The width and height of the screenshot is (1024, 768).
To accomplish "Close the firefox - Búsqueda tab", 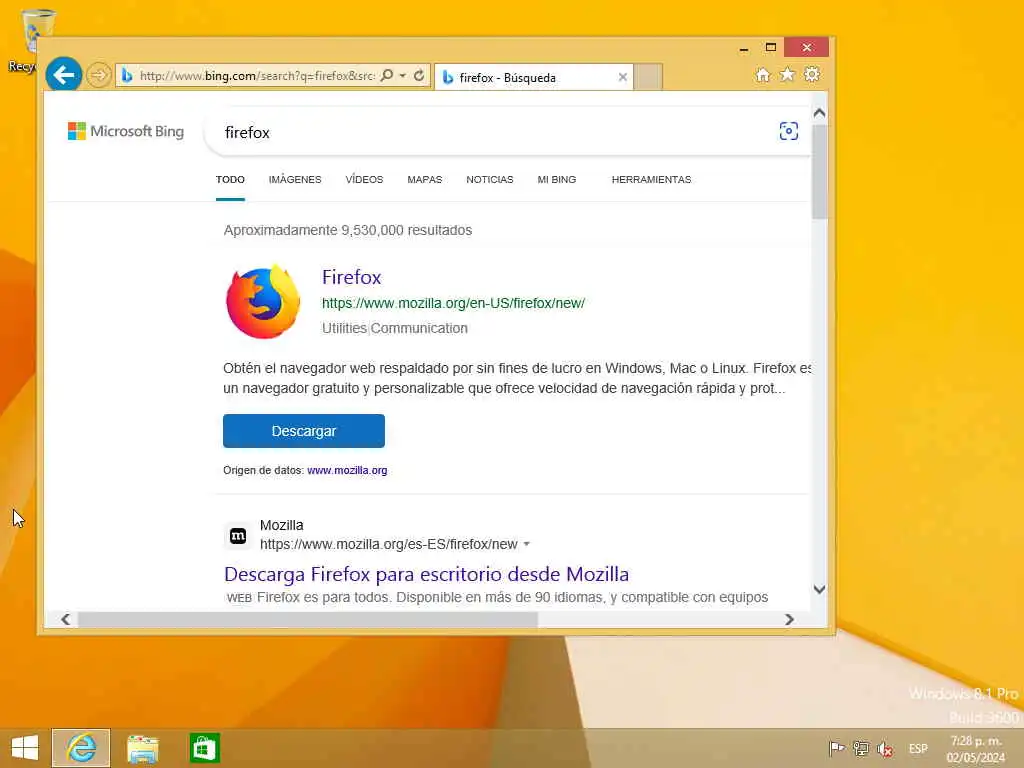I will [x=622, y=77].
